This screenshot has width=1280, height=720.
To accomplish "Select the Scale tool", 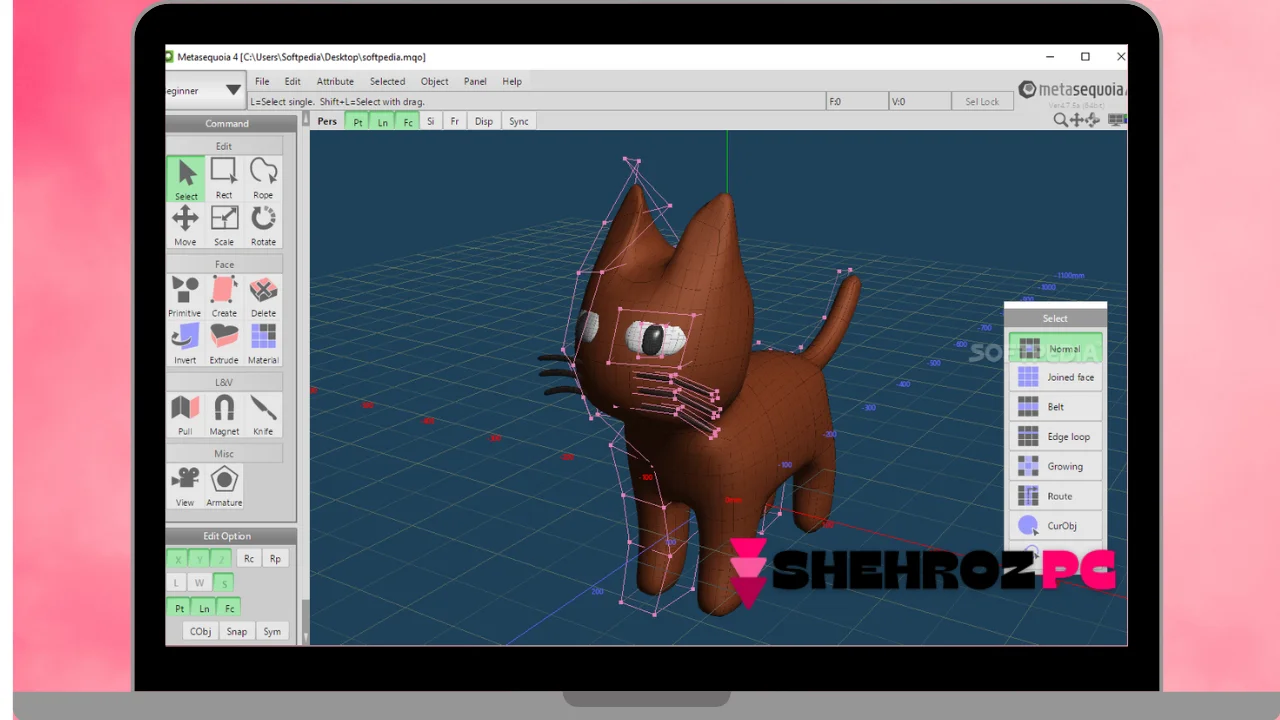I will pos(224,226).
